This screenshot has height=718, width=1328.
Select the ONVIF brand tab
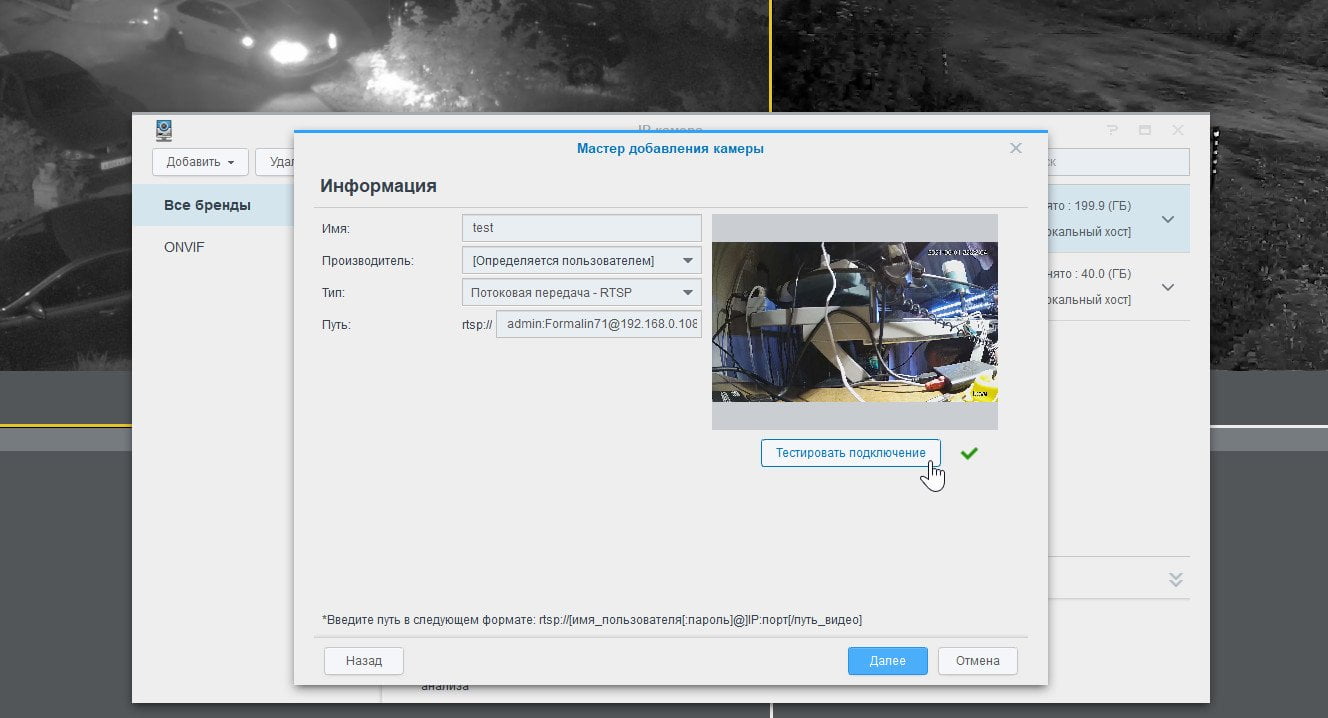tap(184, 247)
